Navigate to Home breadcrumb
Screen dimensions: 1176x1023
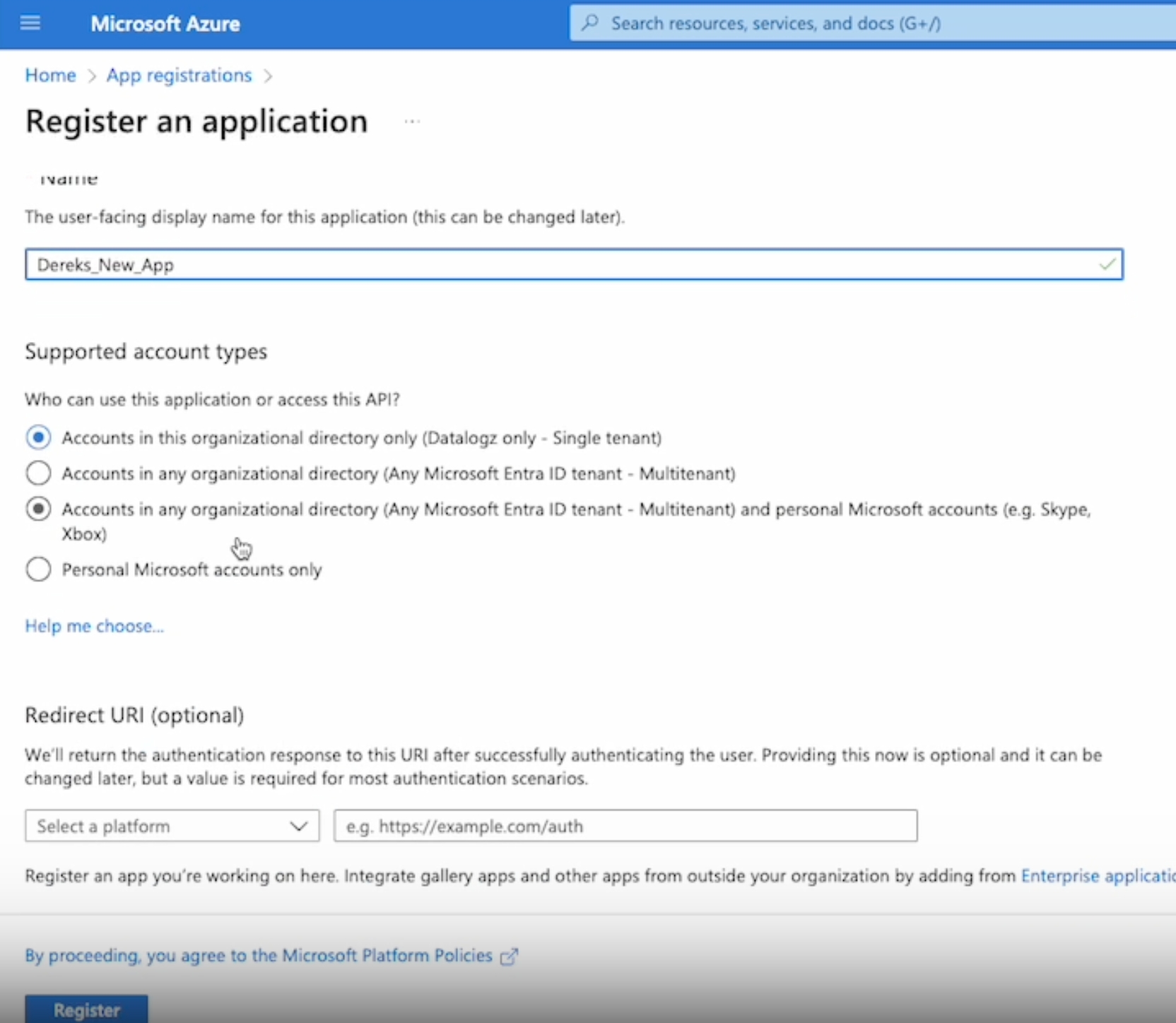(x=50, y=76)
